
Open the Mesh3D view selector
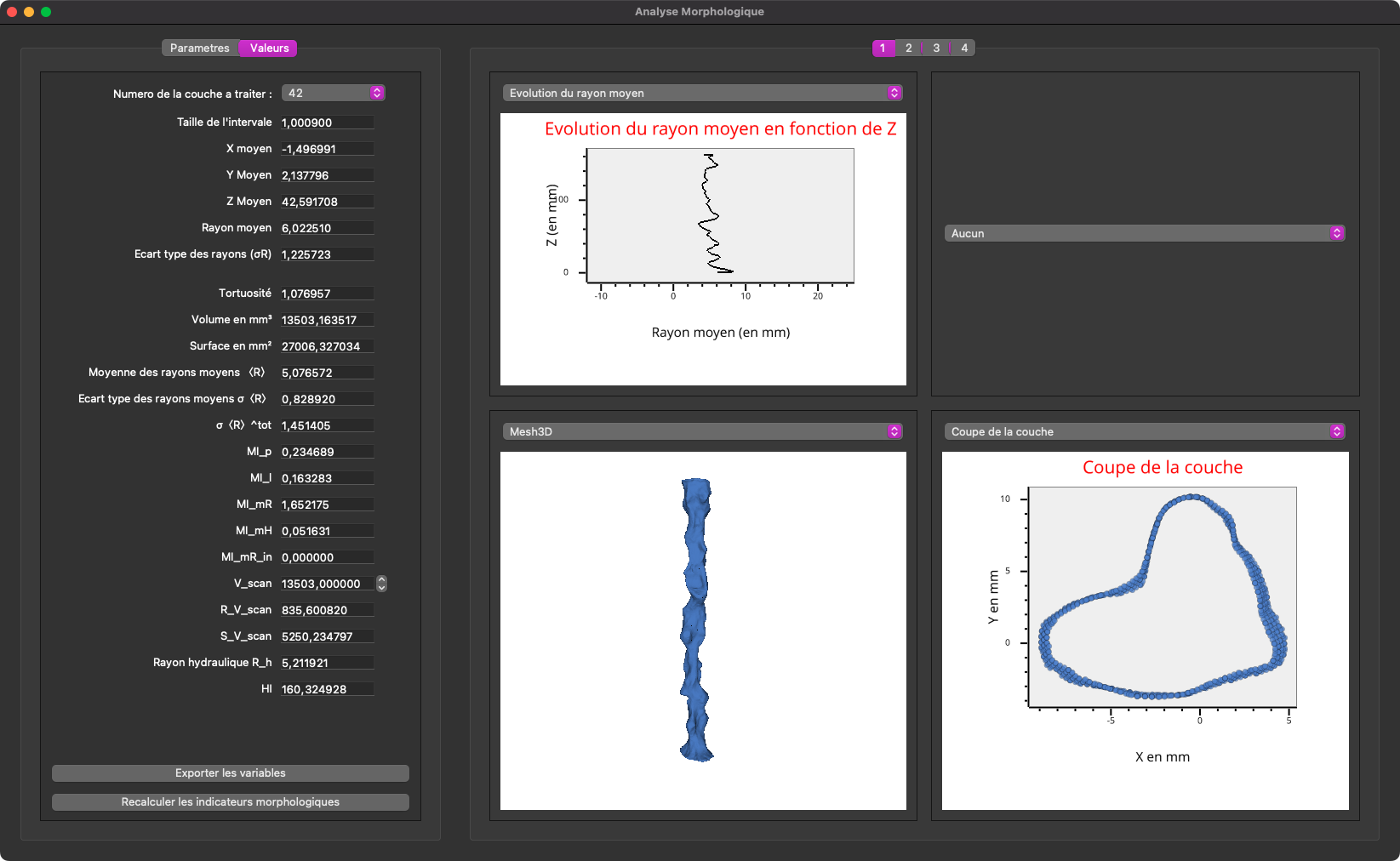tap(702, 431)
